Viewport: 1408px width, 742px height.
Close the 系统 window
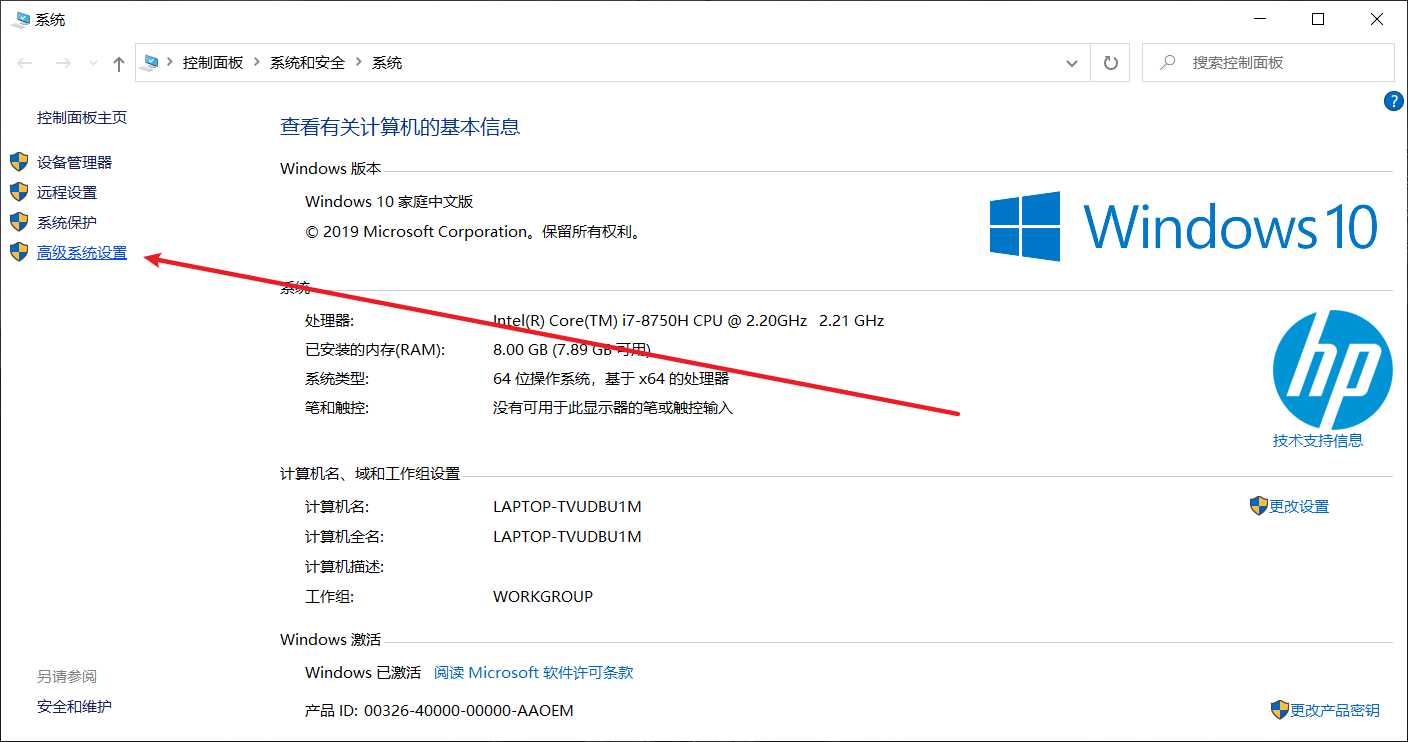coord(1376,19)
